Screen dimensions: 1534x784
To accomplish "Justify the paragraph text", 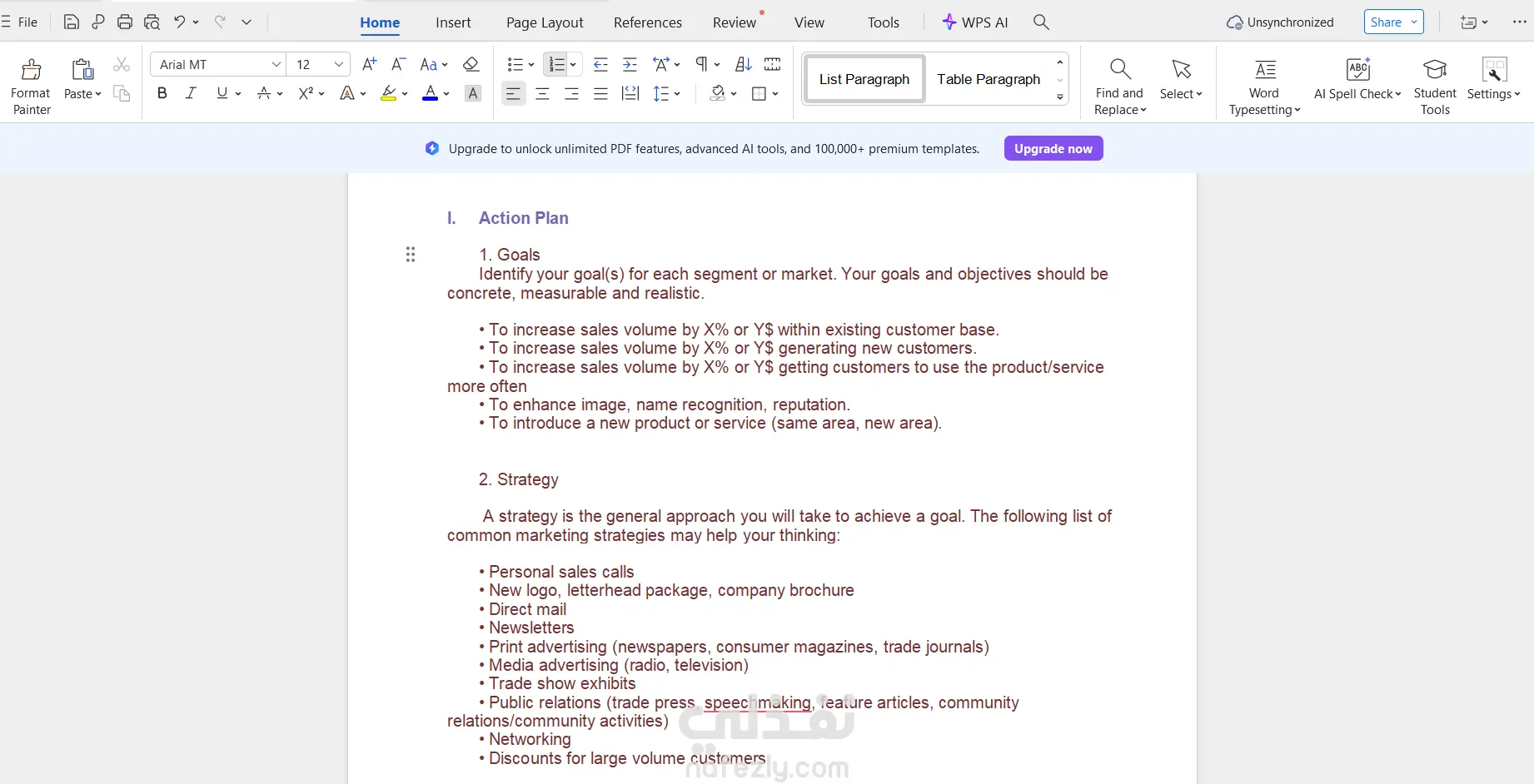I will coord(600,93).
